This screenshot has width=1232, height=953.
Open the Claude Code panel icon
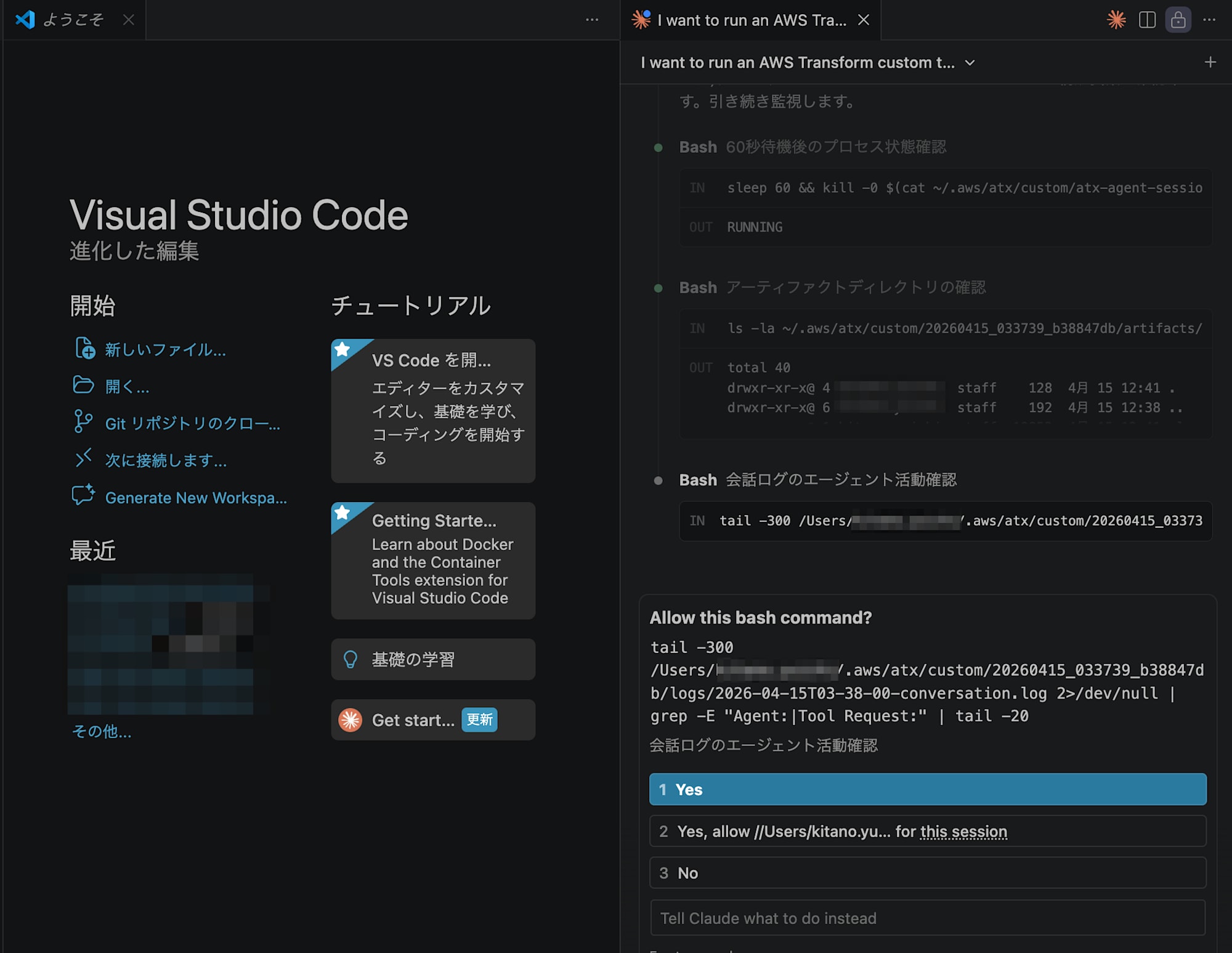click(1117, 20)
